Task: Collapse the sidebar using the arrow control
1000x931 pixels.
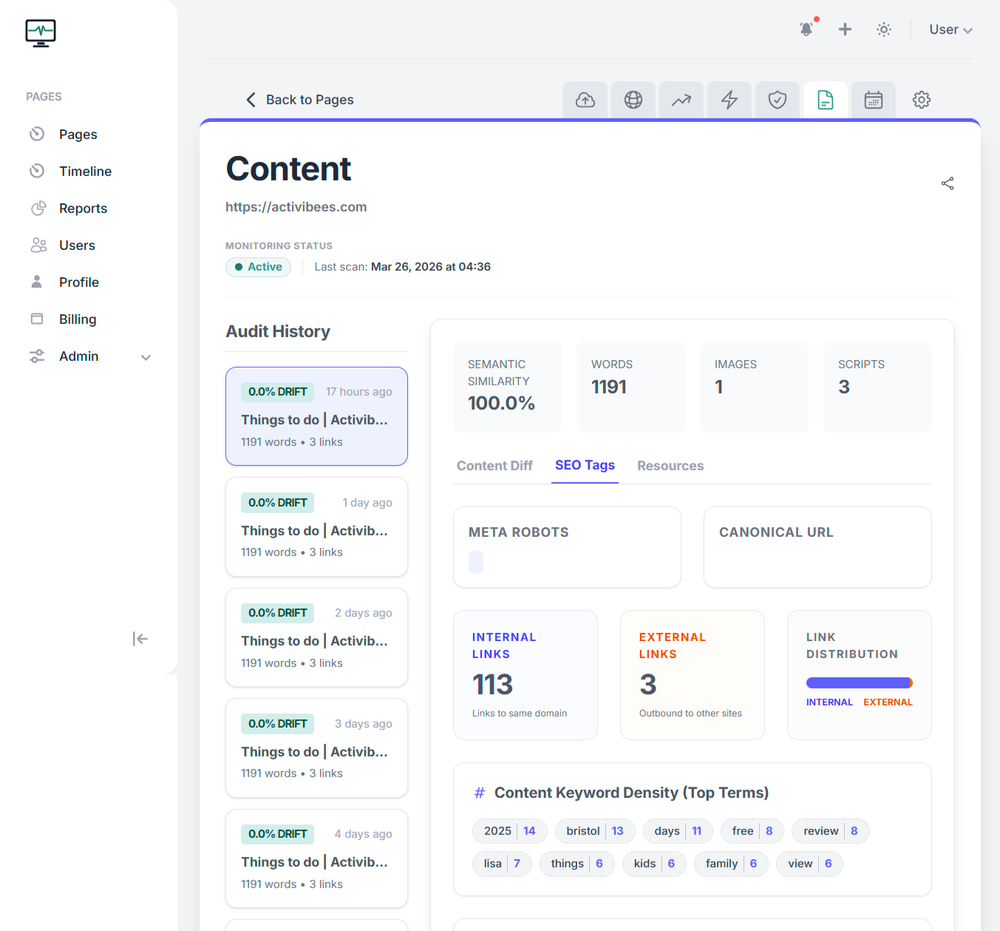Action: pyautogui.click(x=140, y=638)
